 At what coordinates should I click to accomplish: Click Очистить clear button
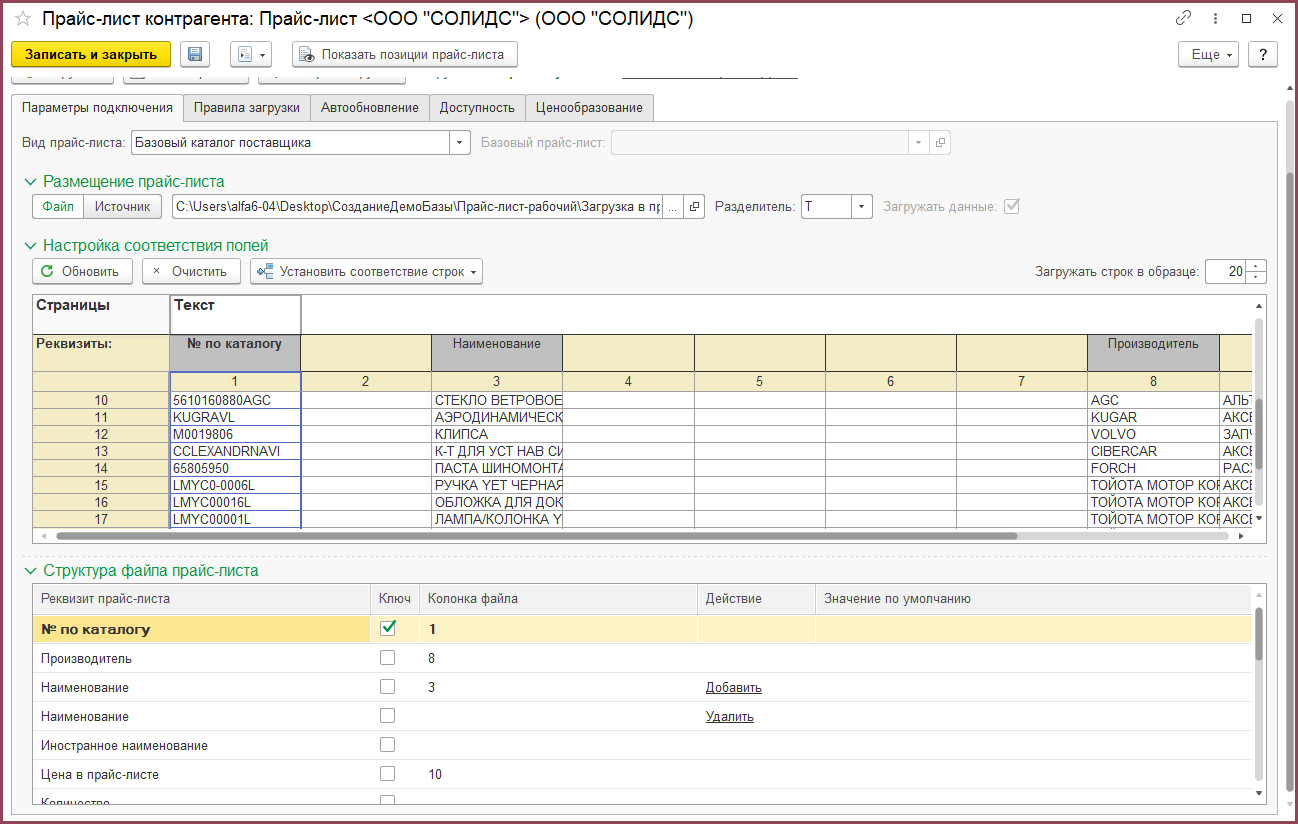coord(191,271)
